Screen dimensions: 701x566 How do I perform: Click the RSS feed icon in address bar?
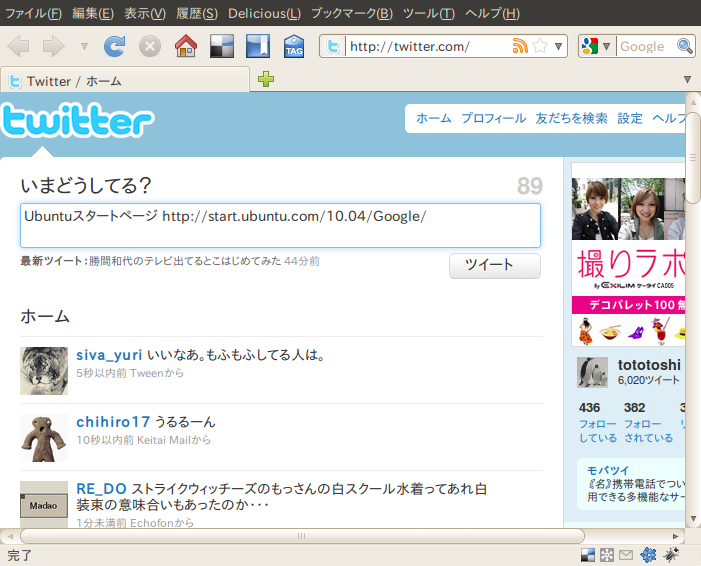(520, 46)
